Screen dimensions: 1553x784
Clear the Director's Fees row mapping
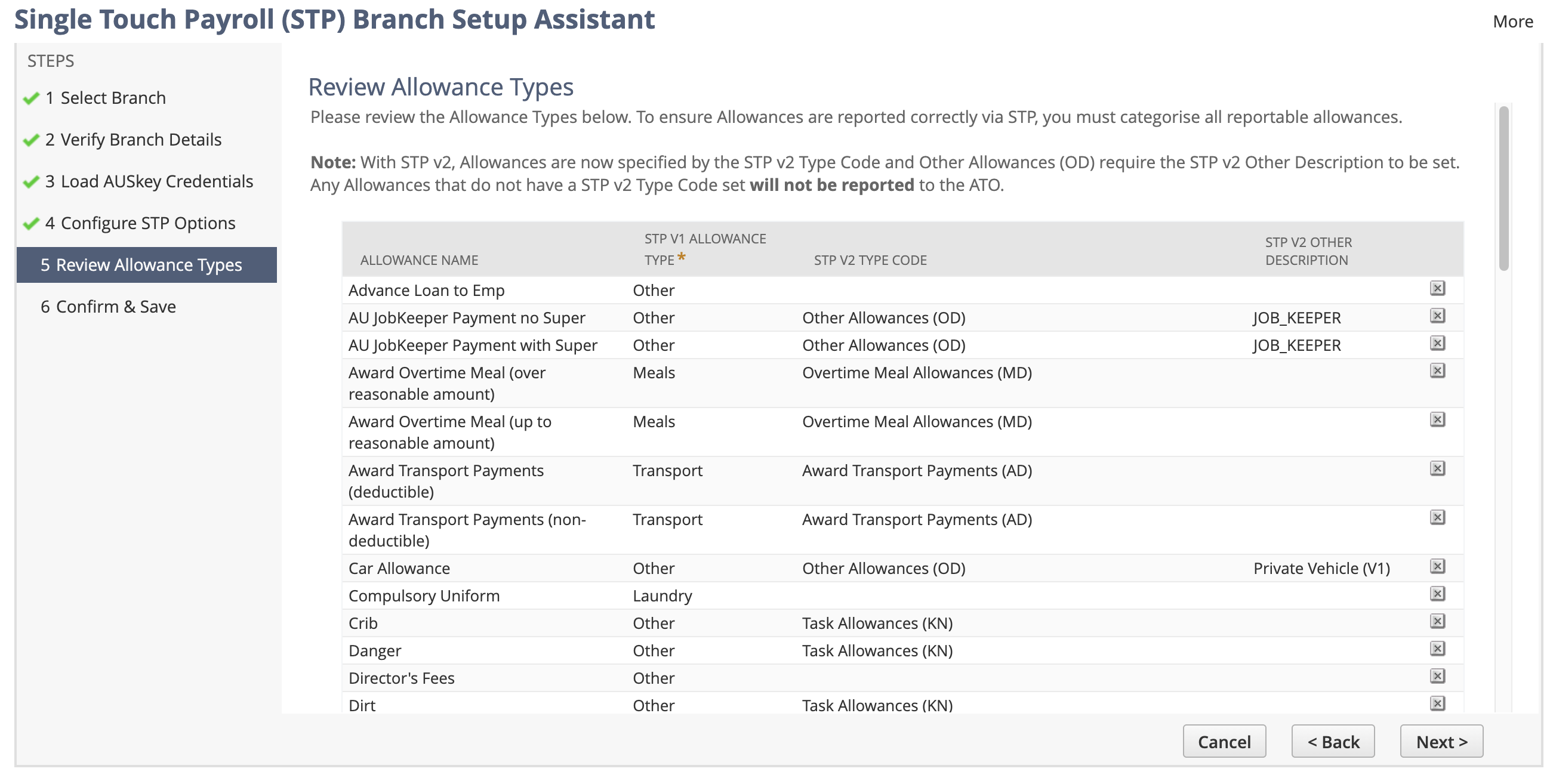coord(1439,676)
